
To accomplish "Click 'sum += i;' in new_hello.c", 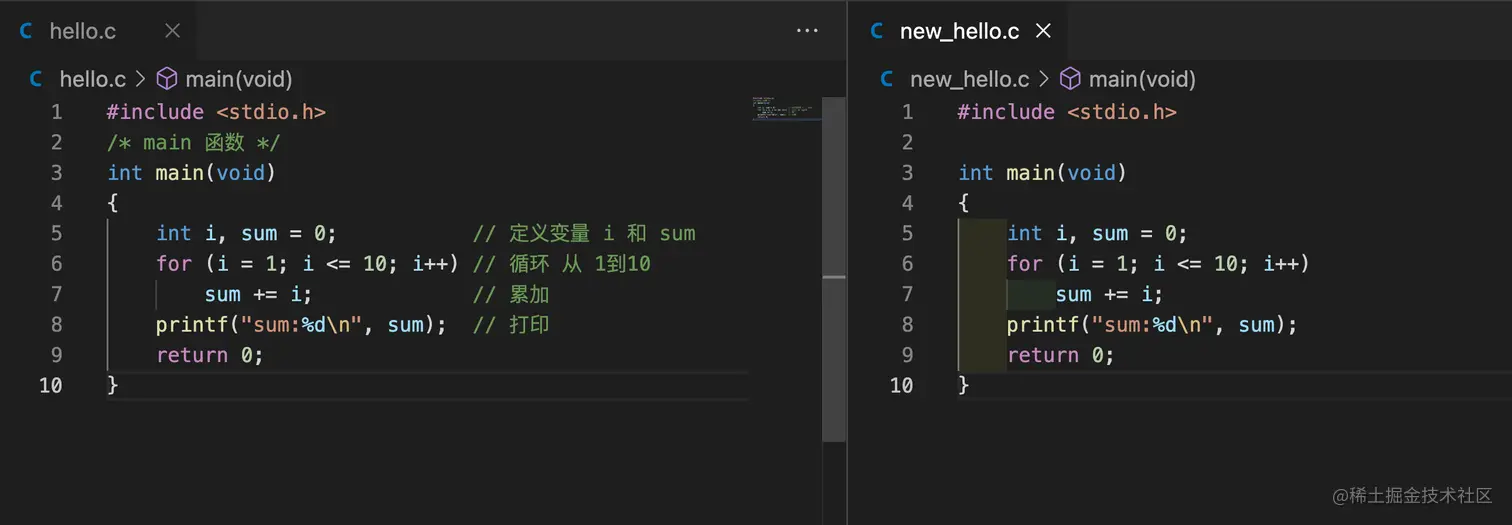I will tap(1110, 294).
